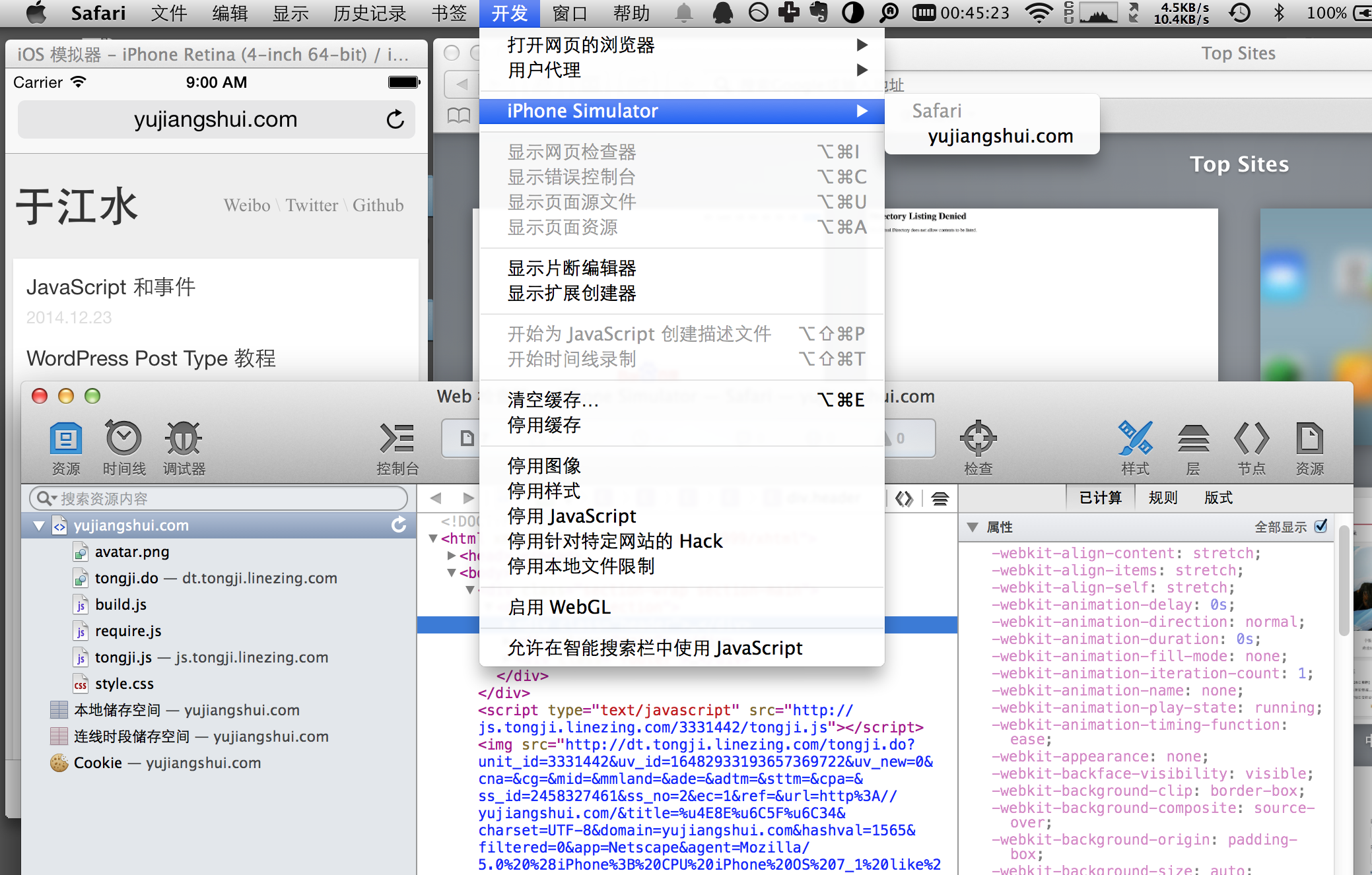Select tongji.js — js.tongji.linezing.com resource
The height and width of the screenshot is (875, 1372).
point(219,657)
